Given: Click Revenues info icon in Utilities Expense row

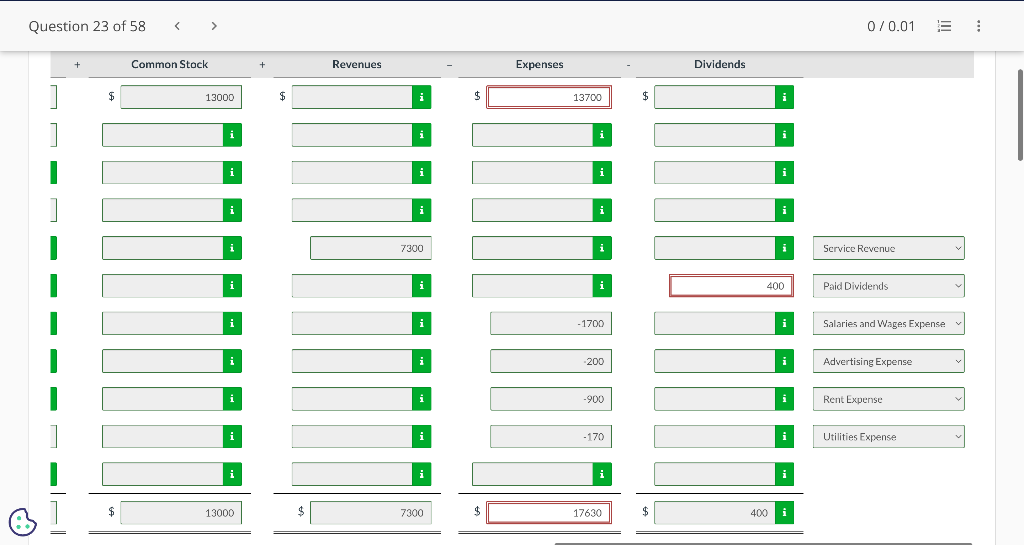Looking at the screenshot, I should (x=421, y=437).
